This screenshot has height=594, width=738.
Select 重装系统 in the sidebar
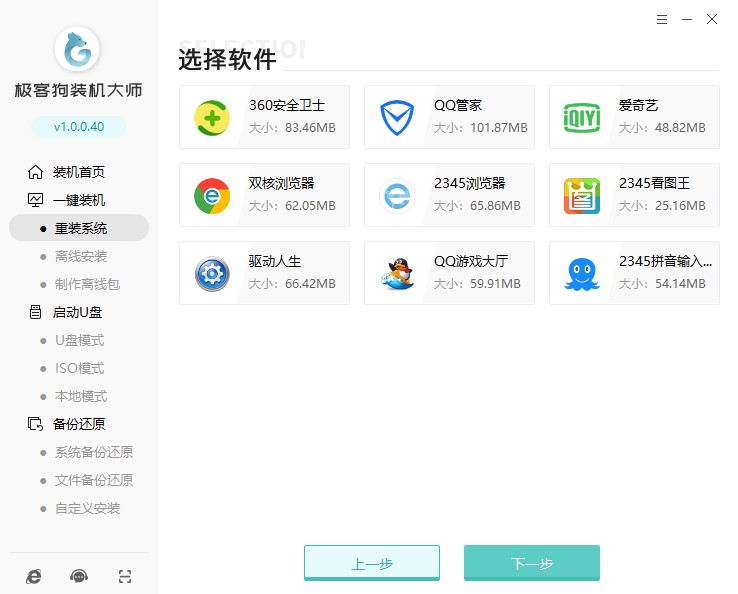click(x=79, y=228)
